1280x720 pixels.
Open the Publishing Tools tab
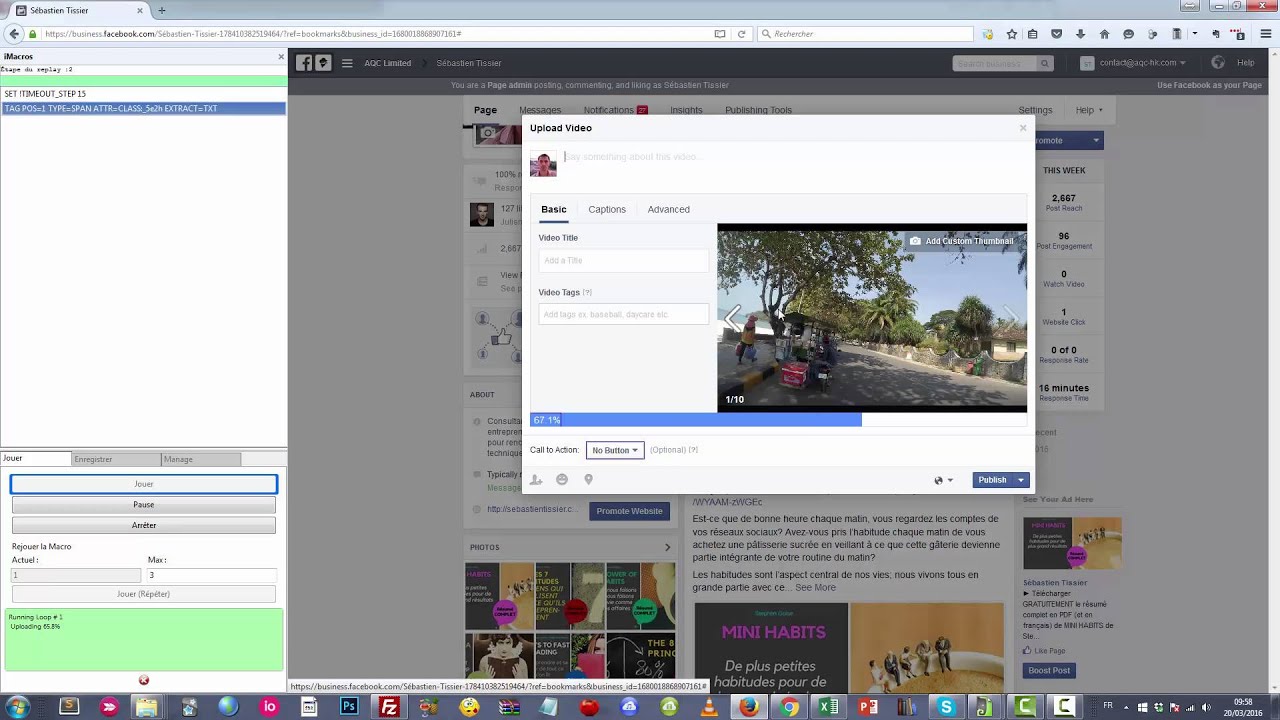pos(758,110)
